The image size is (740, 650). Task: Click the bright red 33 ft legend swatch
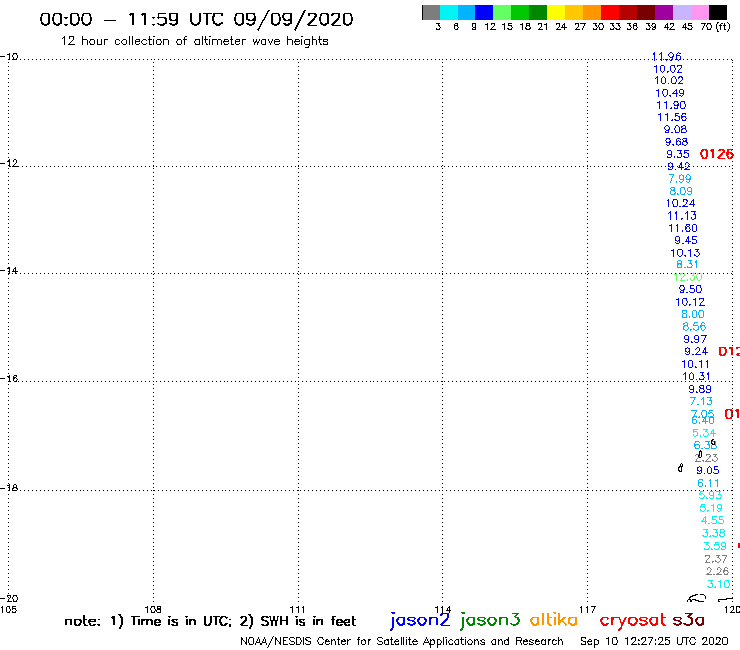coord(610,12)
